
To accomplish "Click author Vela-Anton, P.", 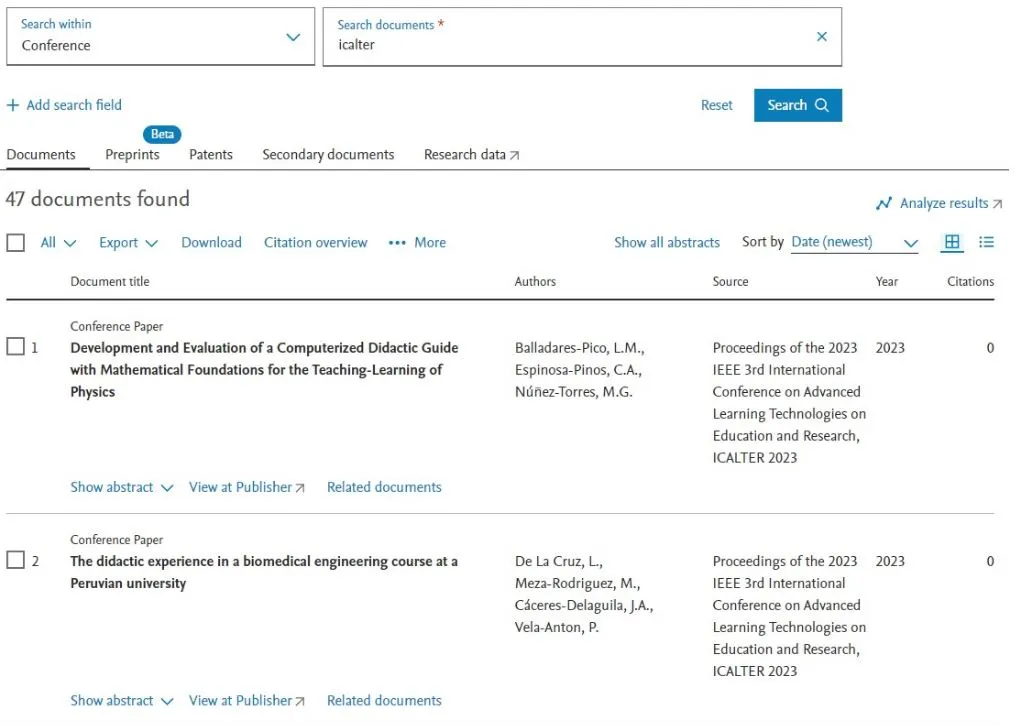I will click(557, 628).
